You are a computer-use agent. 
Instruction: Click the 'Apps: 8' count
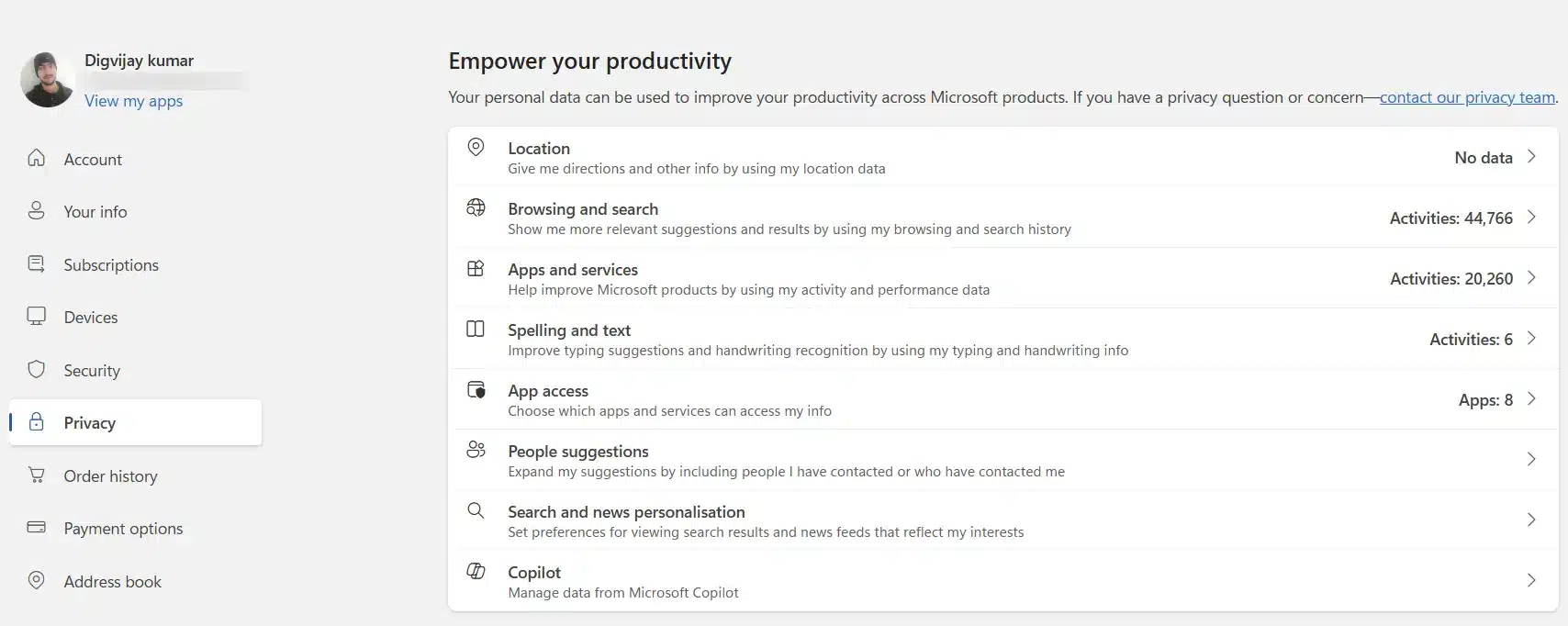[1485, 400]
